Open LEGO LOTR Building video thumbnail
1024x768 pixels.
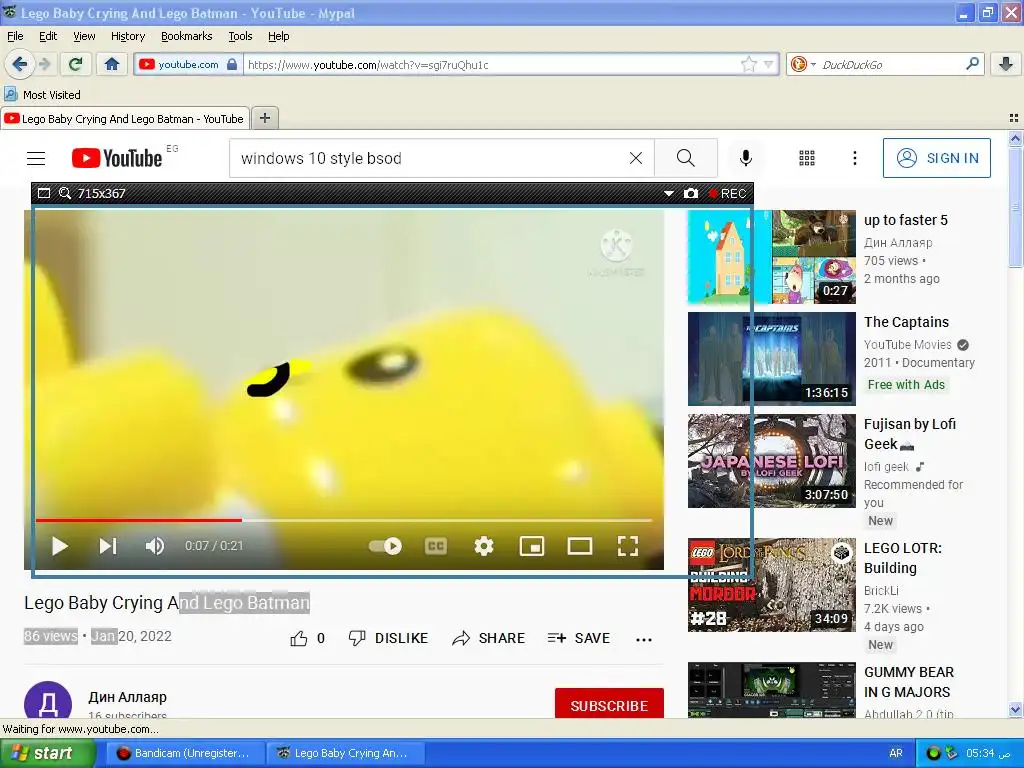pyautogui.click(x=771, y=585)
